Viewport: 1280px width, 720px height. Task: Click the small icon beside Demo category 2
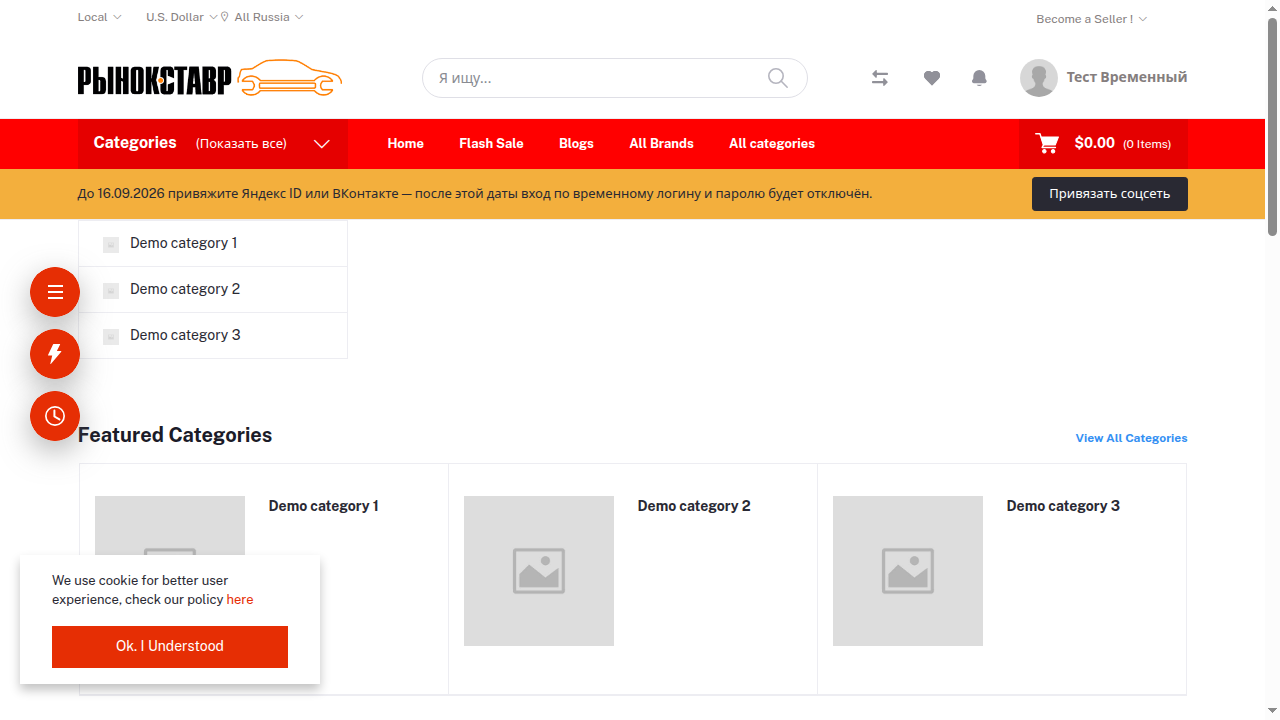(111, 290)
